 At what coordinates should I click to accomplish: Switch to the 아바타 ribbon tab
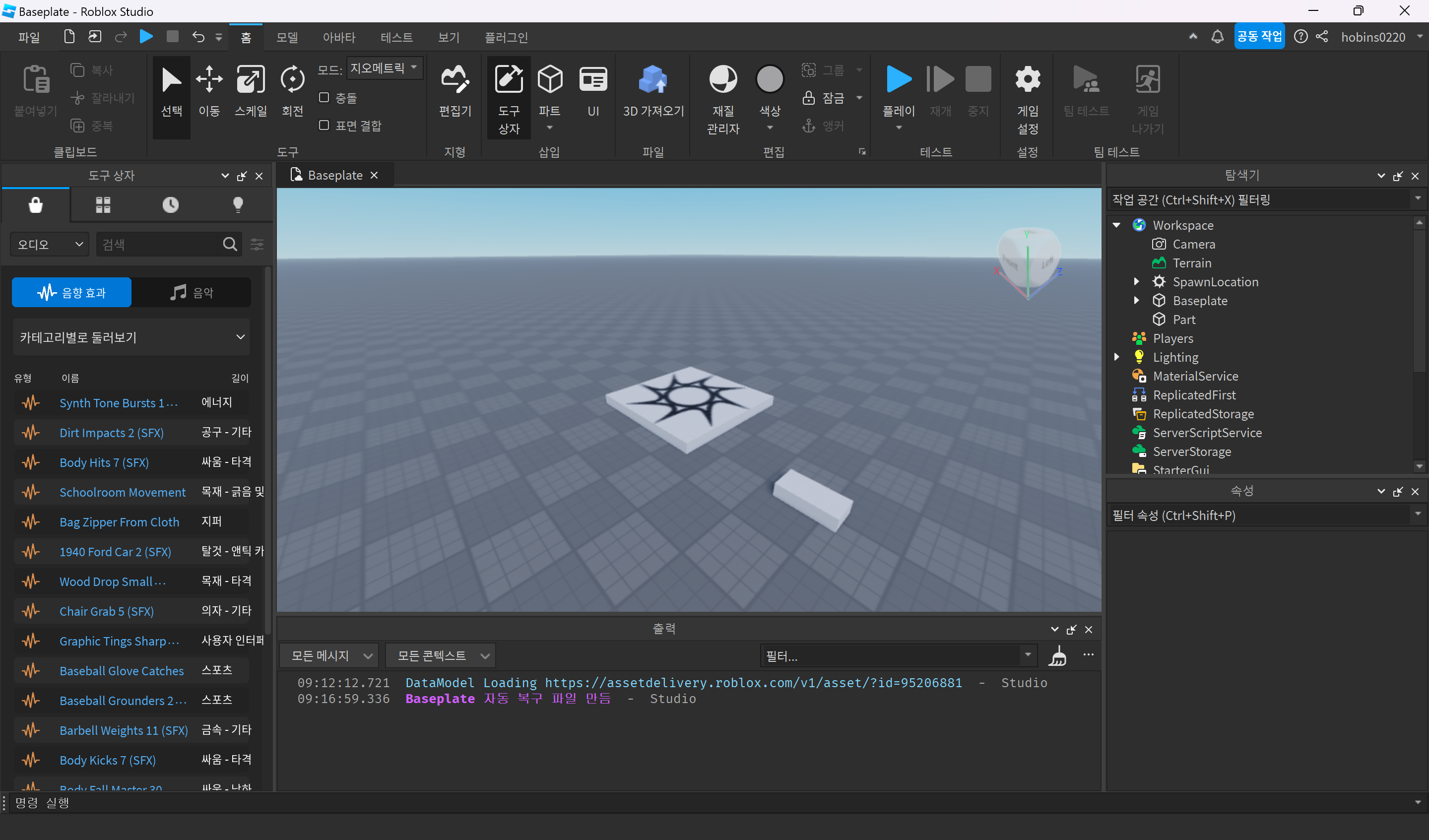click(x=339, y=37)
